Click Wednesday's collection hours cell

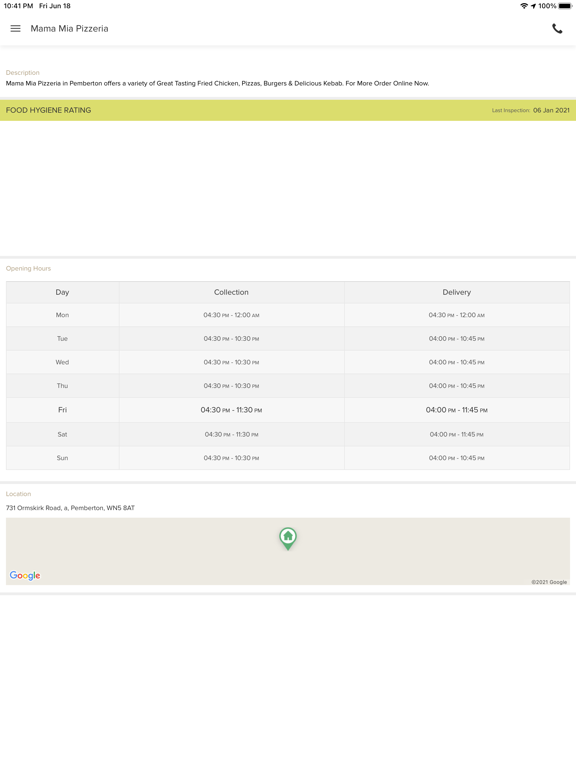[231, 362]
